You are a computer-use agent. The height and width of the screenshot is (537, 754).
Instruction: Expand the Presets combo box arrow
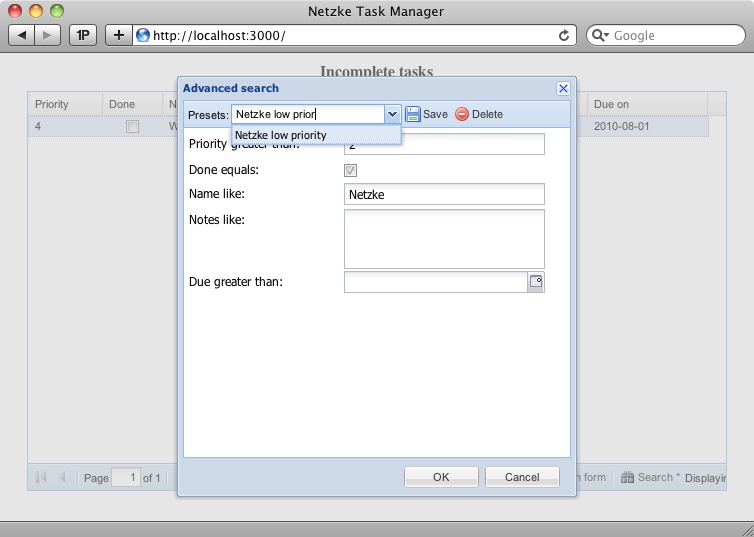tap(392, 114)
